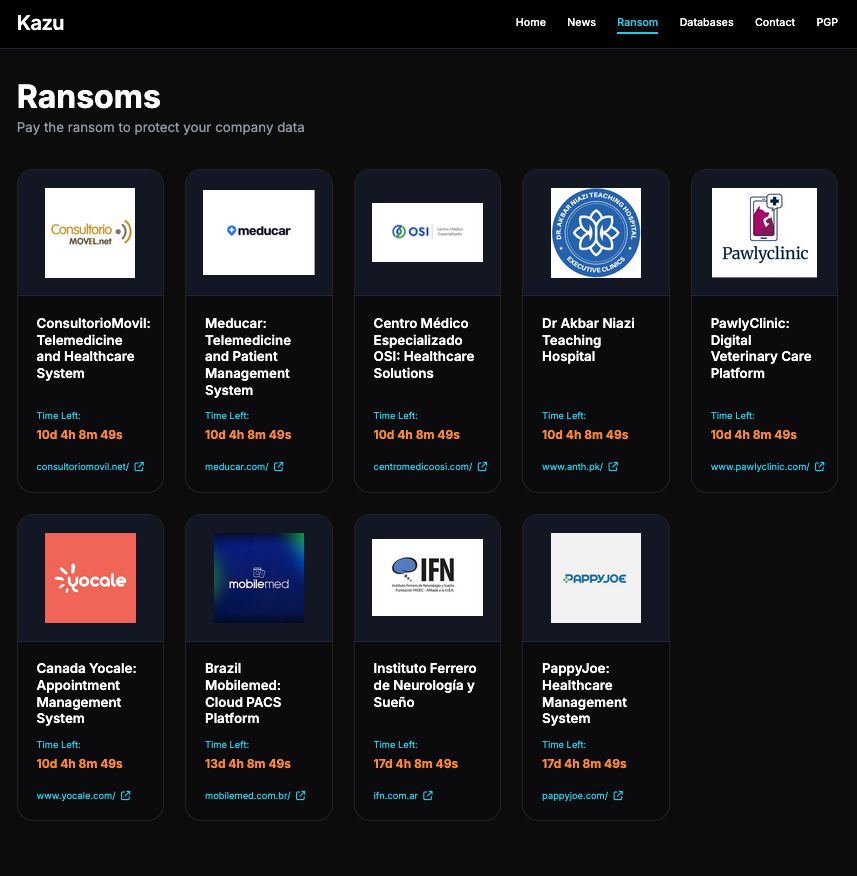Click the 'Pay the ransom to protect' subtitle

(x=160, y=127)
